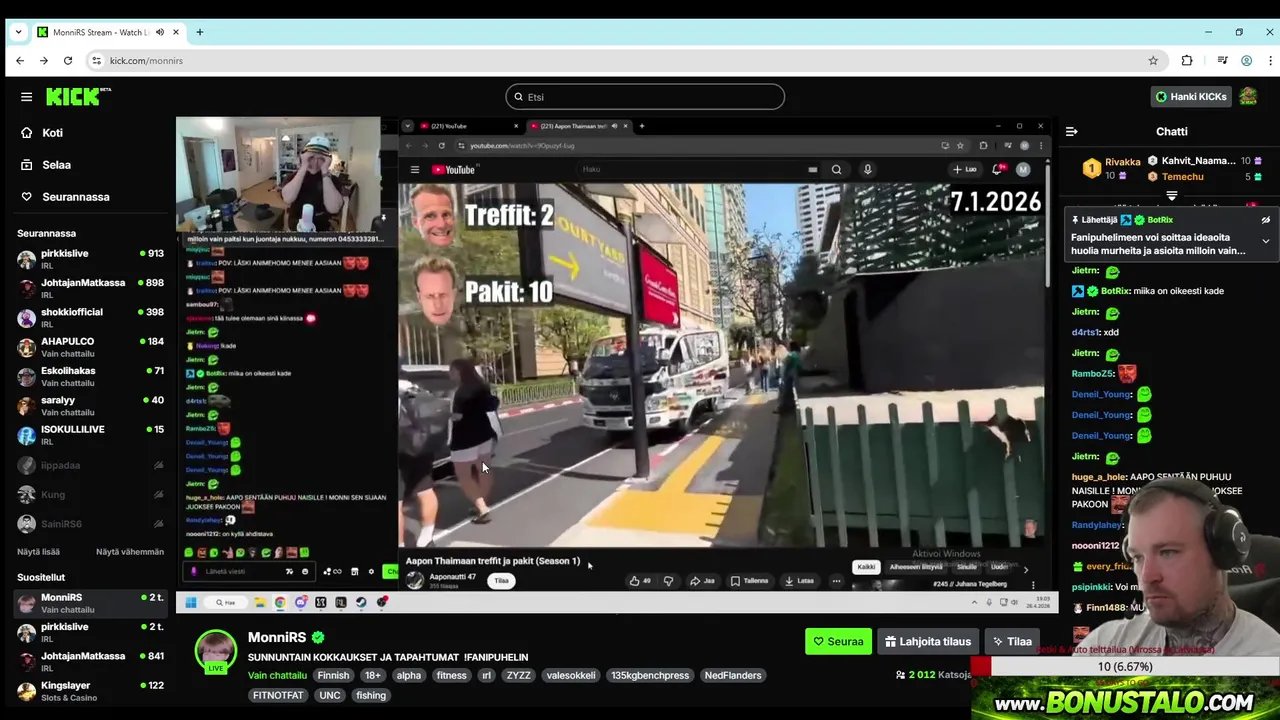Open ISOKULLILIVE channel in sidebar
The height and width of the screenshot is (720, 1280).
(90, 434)
